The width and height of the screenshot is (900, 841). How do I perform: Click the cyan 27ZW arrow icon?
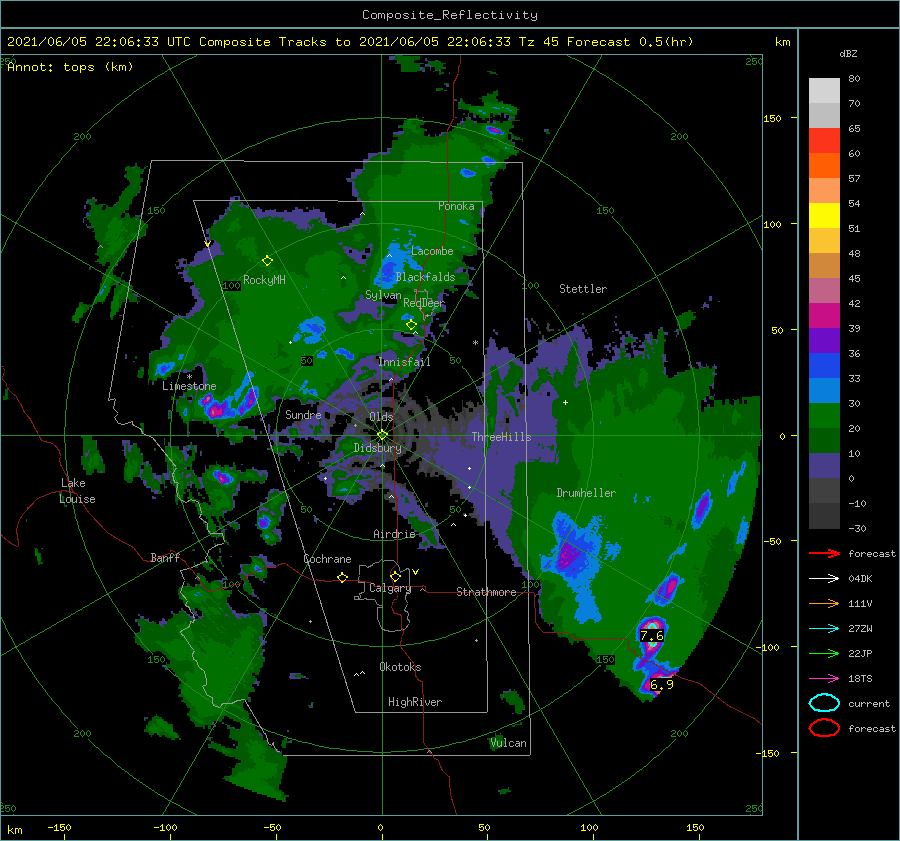click(x=824, y=629)
